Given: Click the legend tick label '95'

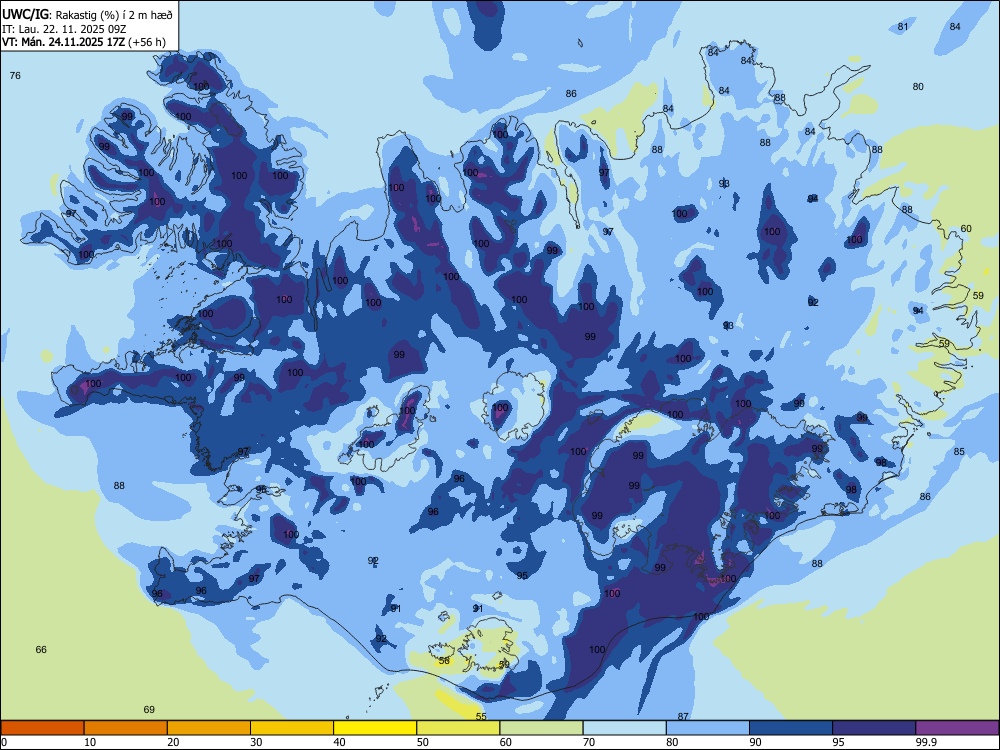Looking at the screenshot, I should 839,742.
